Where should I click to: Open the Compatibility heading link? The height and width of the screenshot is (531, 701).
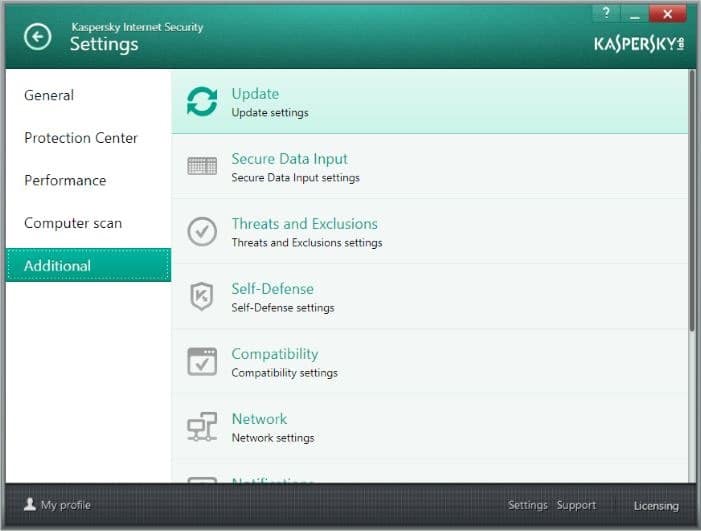tap(275, 354)
